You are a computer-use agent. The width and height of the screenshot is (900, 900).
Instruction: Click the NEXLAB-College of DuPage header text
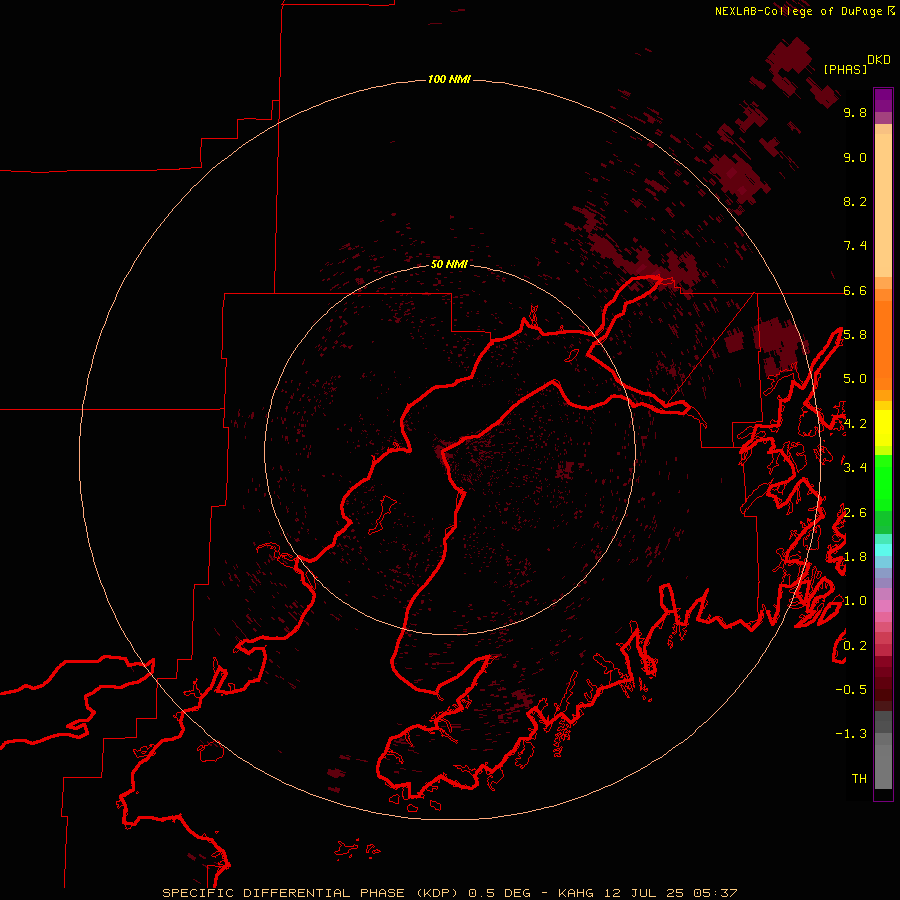pos(798,11)
